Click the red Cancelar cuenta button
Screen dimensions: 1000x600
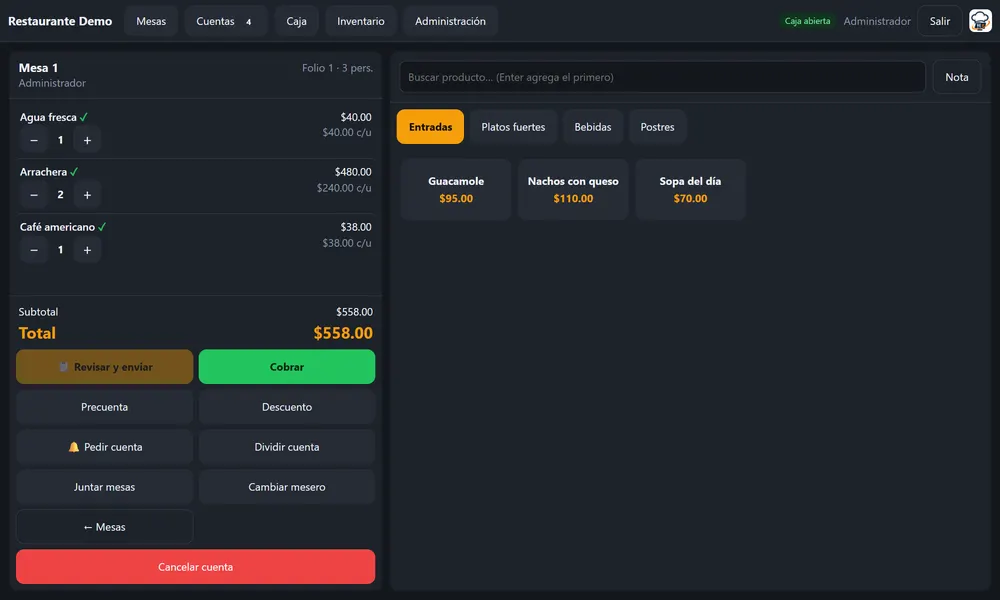pos(196,567)
